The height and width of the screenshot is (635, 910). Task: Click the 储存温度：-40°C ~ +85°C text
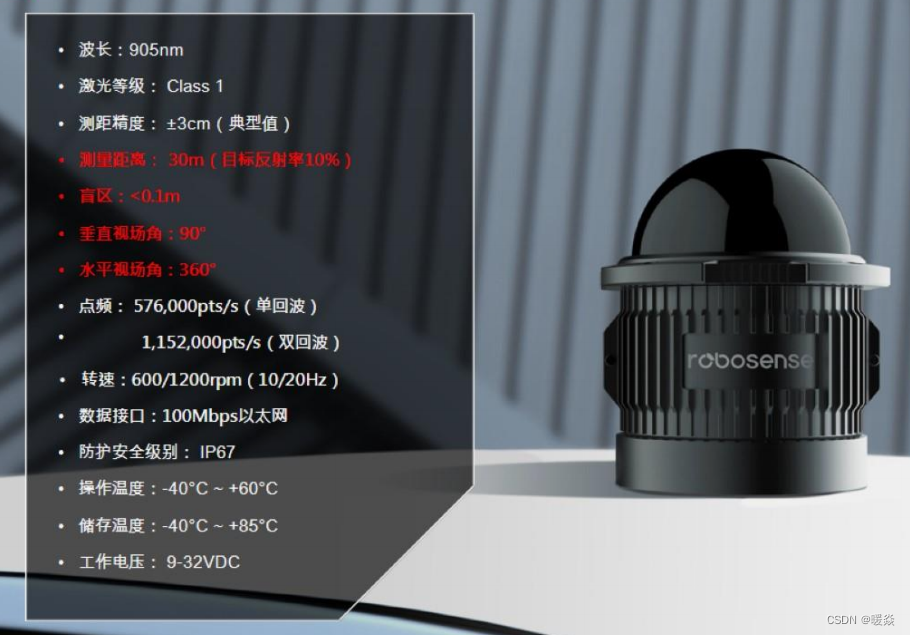[175, 525]
